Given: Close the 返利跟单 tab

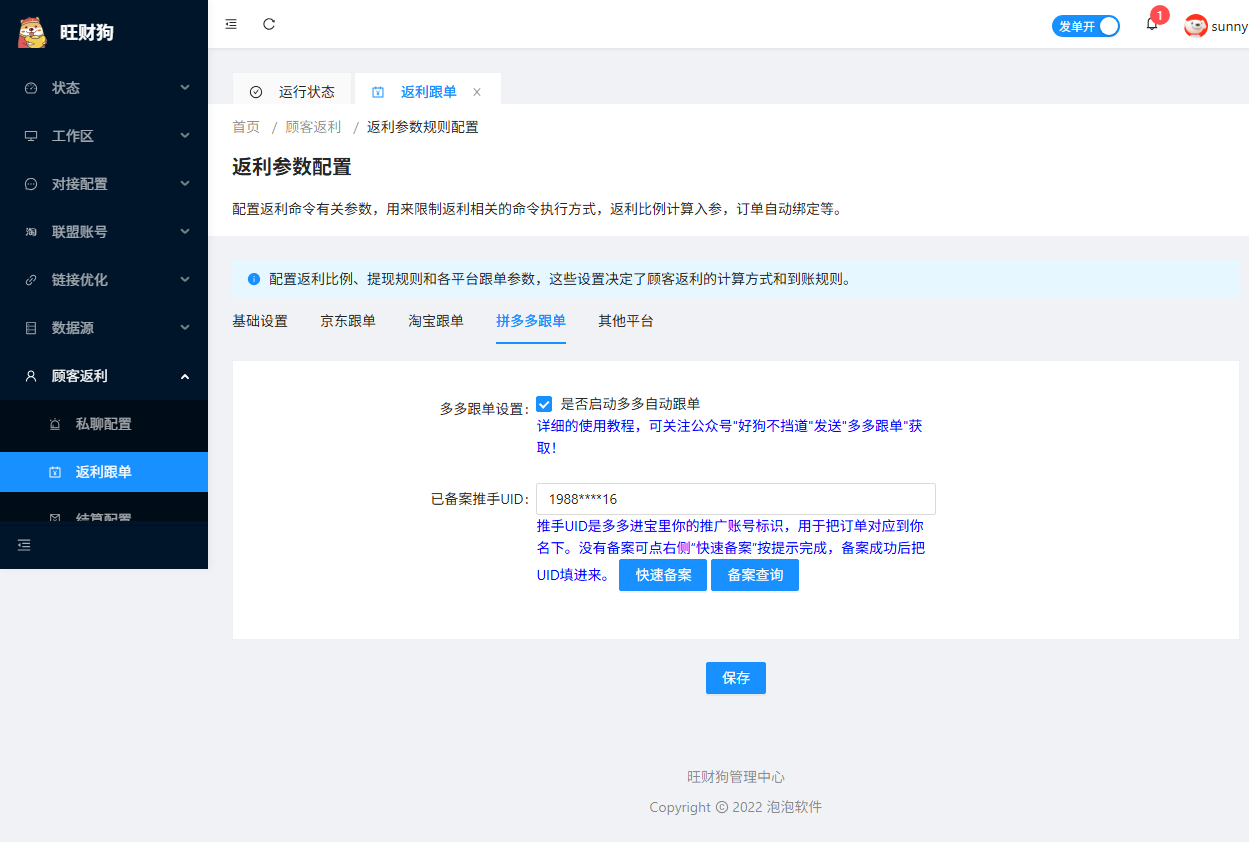Looking at the screenshot, I should pos(477,92).
